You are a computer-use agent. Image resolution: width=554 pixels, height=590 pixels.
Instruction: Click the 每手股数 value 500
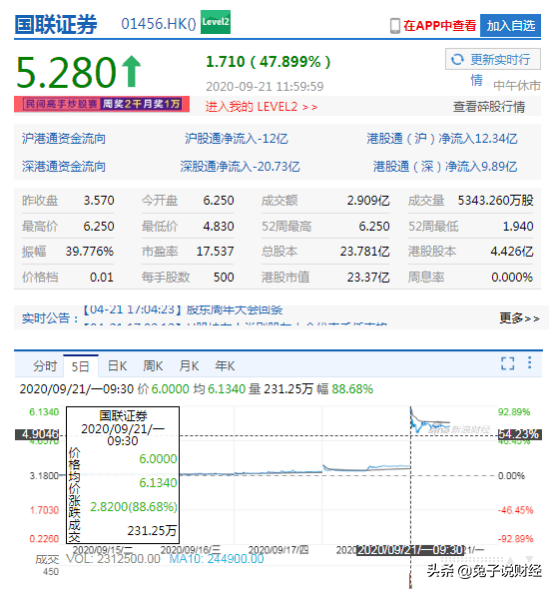tap(224, 277)
